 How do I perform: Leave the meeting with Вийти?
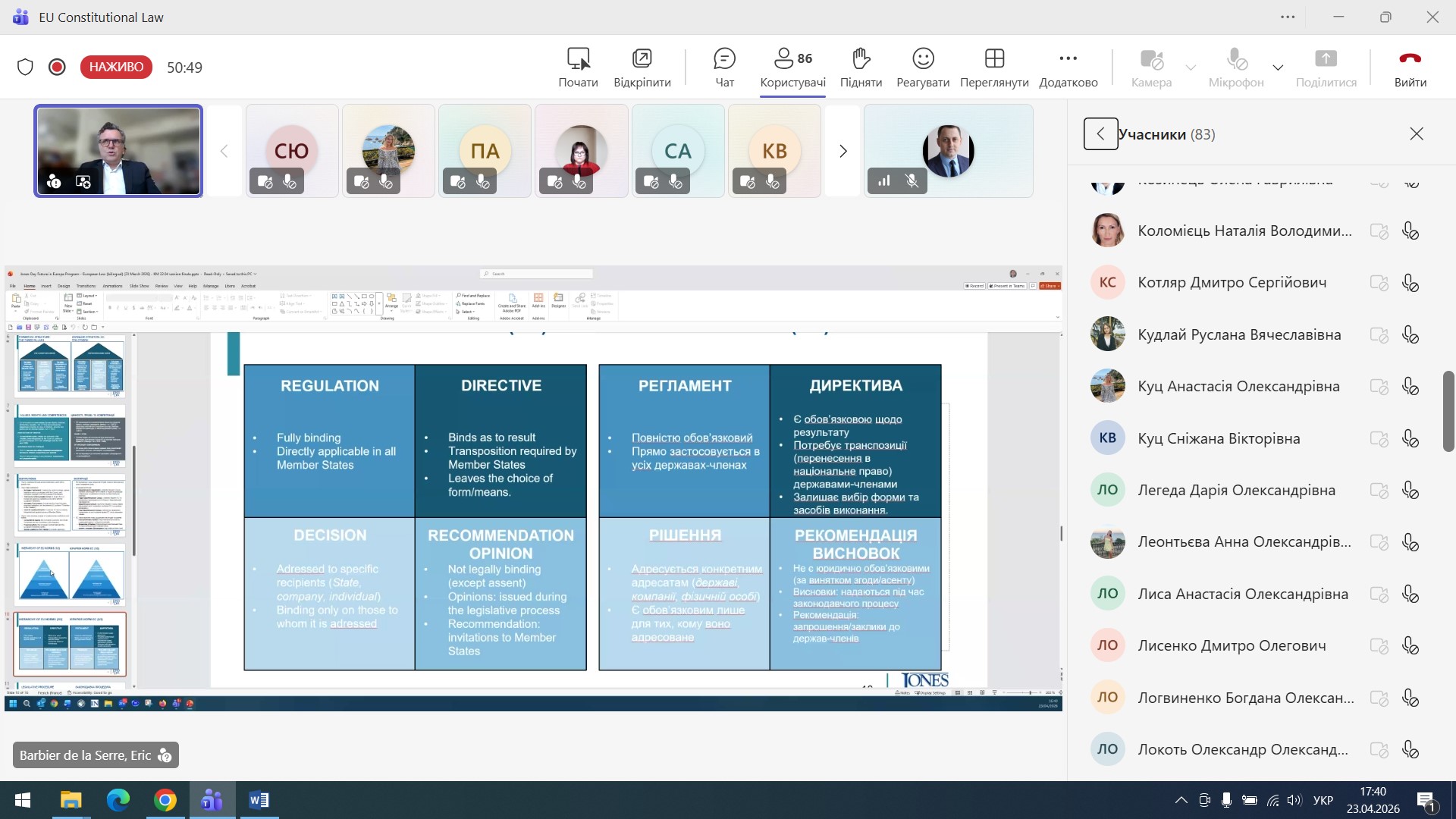click(x=1410, y=67)
